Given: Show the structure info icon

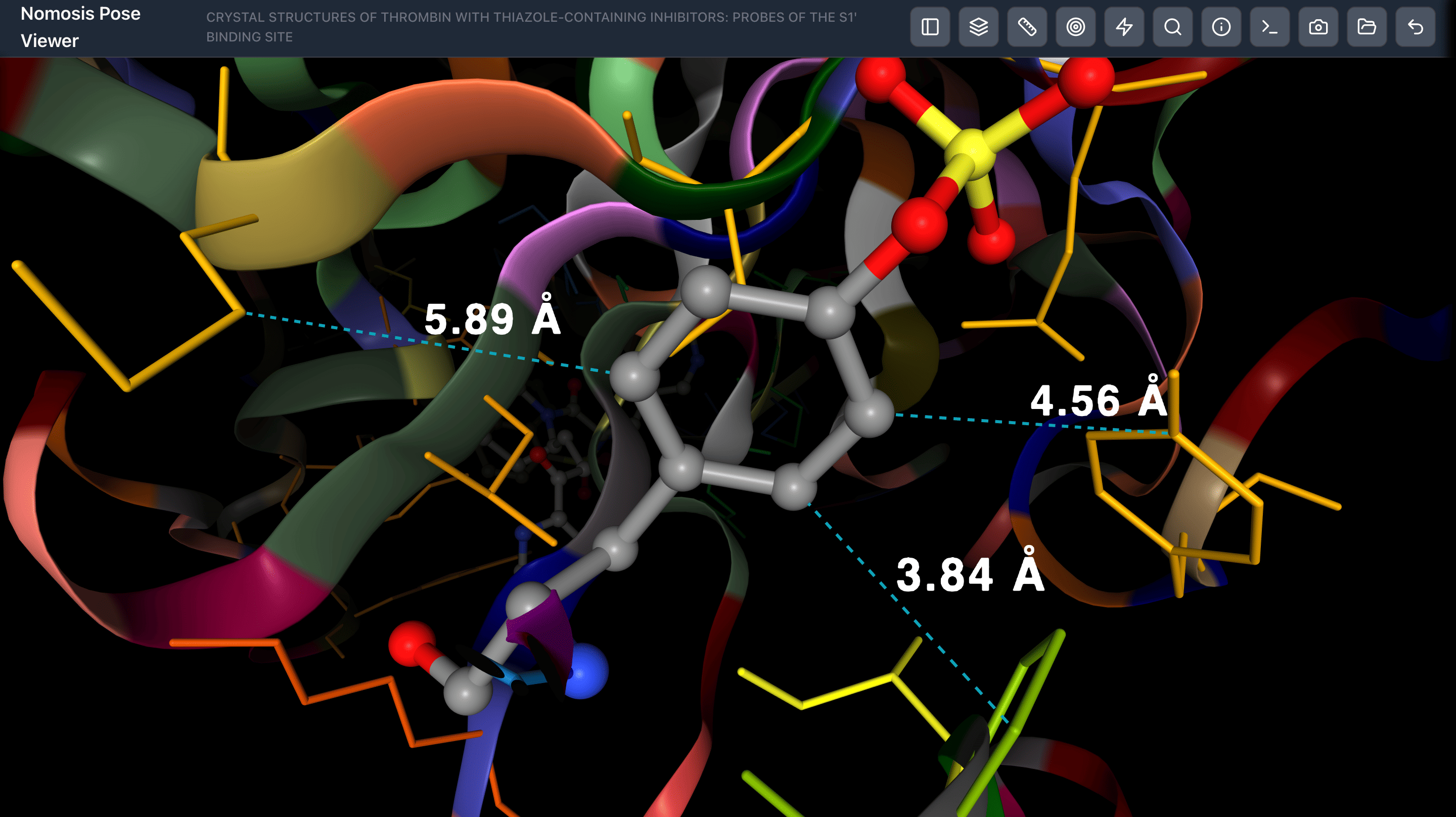Looking at the screenshot, I should (1221, 27).
